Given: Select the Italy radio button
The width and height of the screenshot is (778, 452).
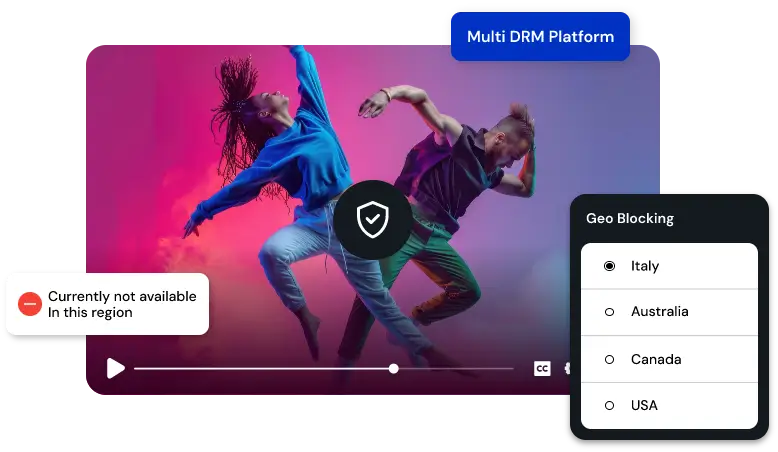Looking at the screenshot, I should coord(609,266).
